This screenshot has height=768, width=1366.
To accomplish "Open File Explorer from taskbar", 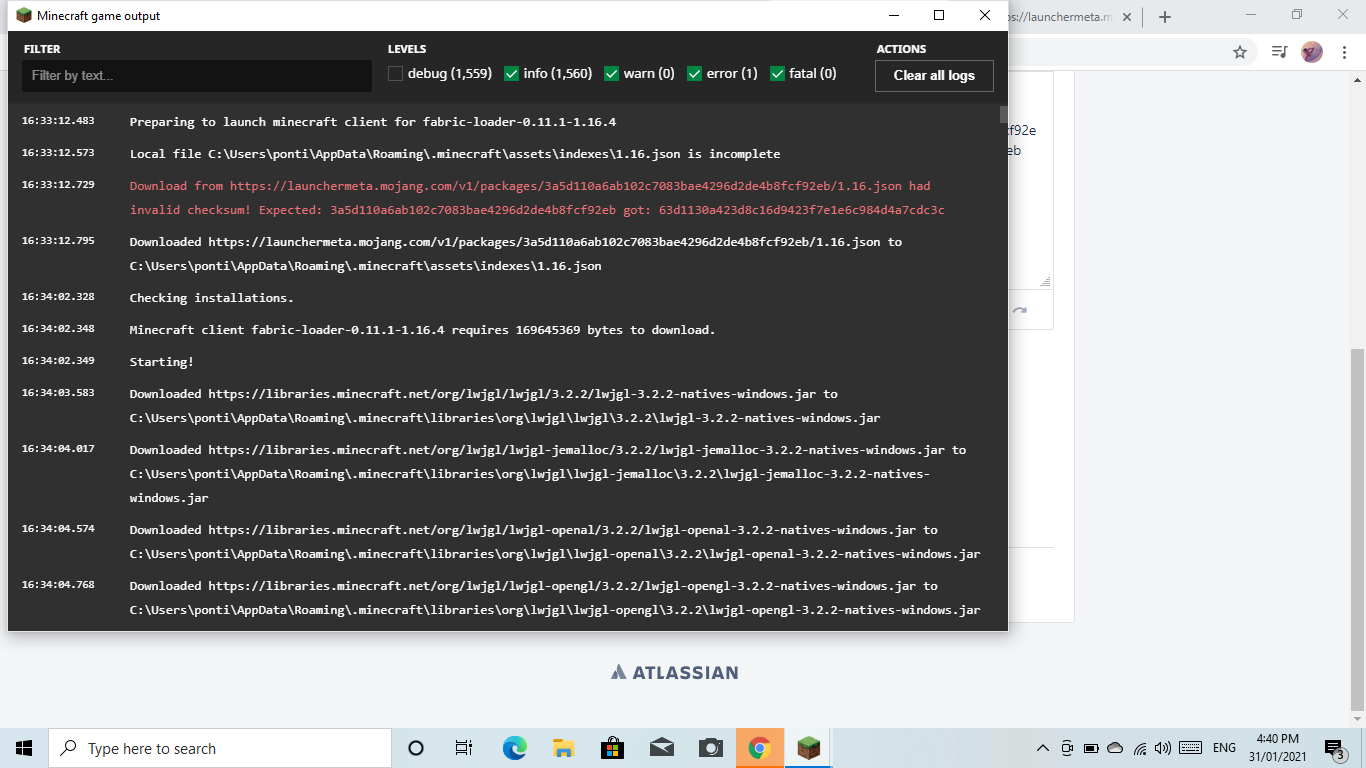I will click(563, 748).
